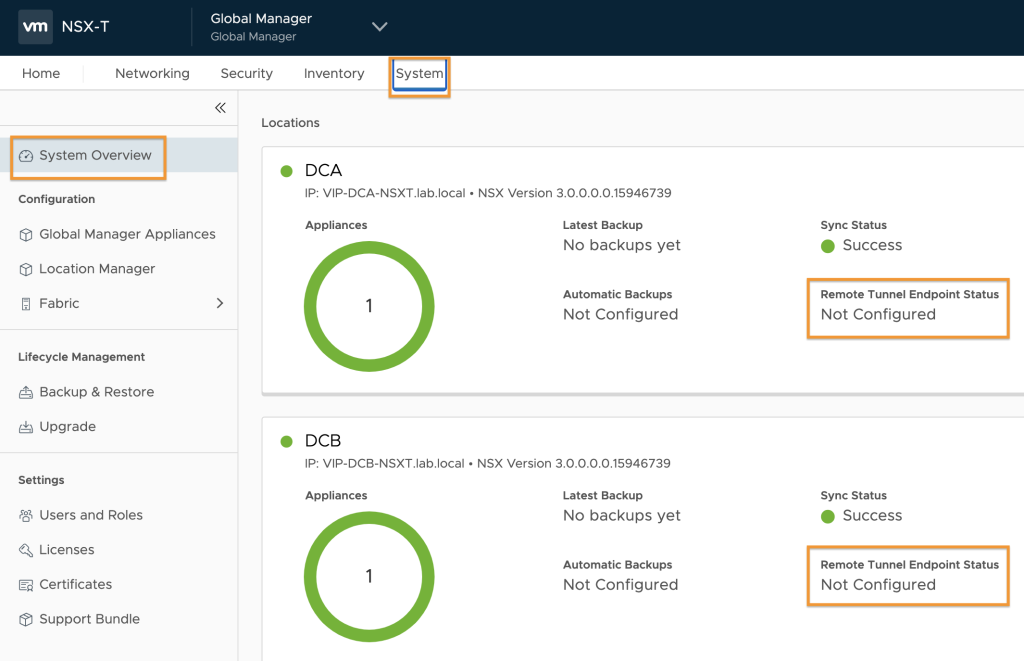The image size is (1024, 661).
Task: Expand the Fabric submenu arrow
Action: coord(220,303)
